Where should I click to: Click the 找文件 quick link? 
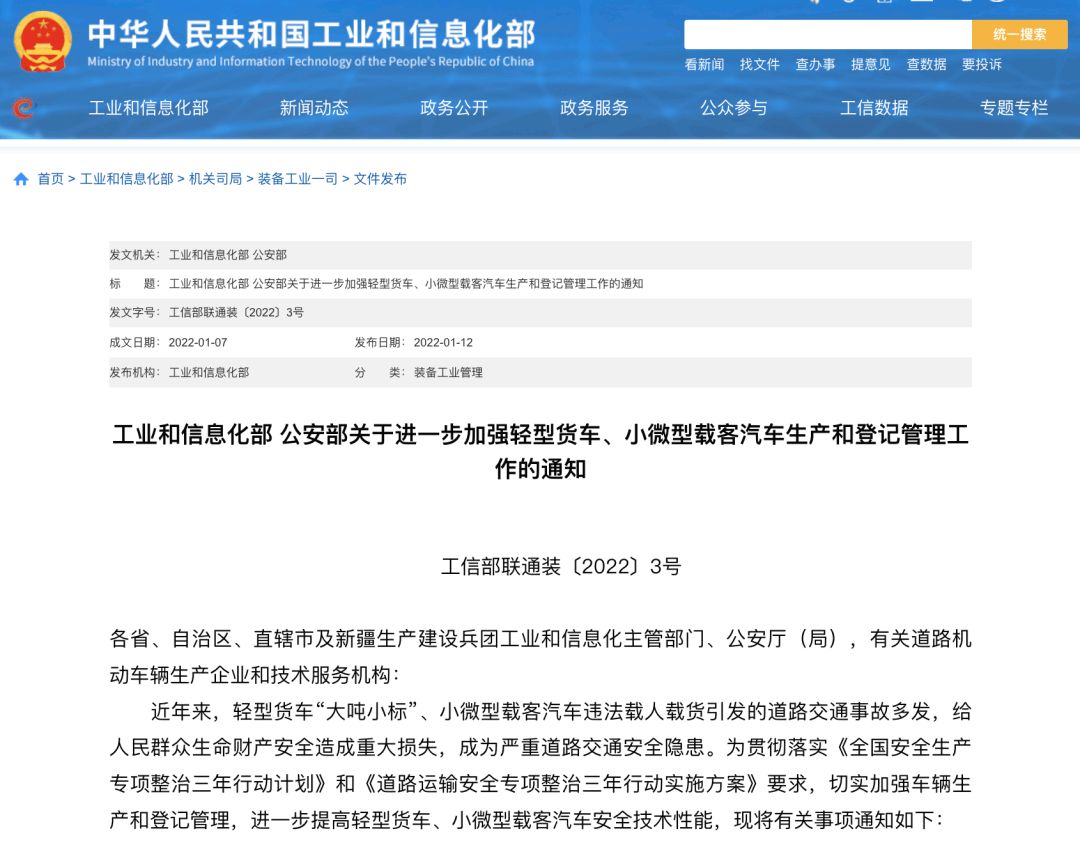760,64
